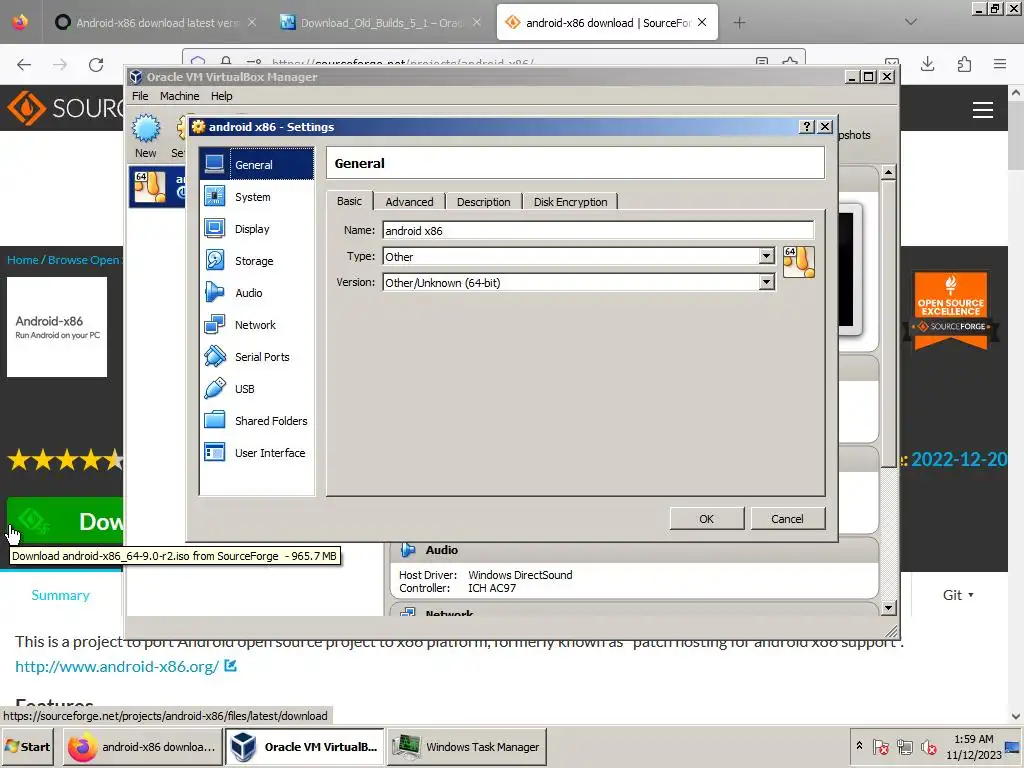Switch to the Disk Encryption tab
Image resolution: width=1024 pixels, height=768 pixels.
click(x=571, y=202)
